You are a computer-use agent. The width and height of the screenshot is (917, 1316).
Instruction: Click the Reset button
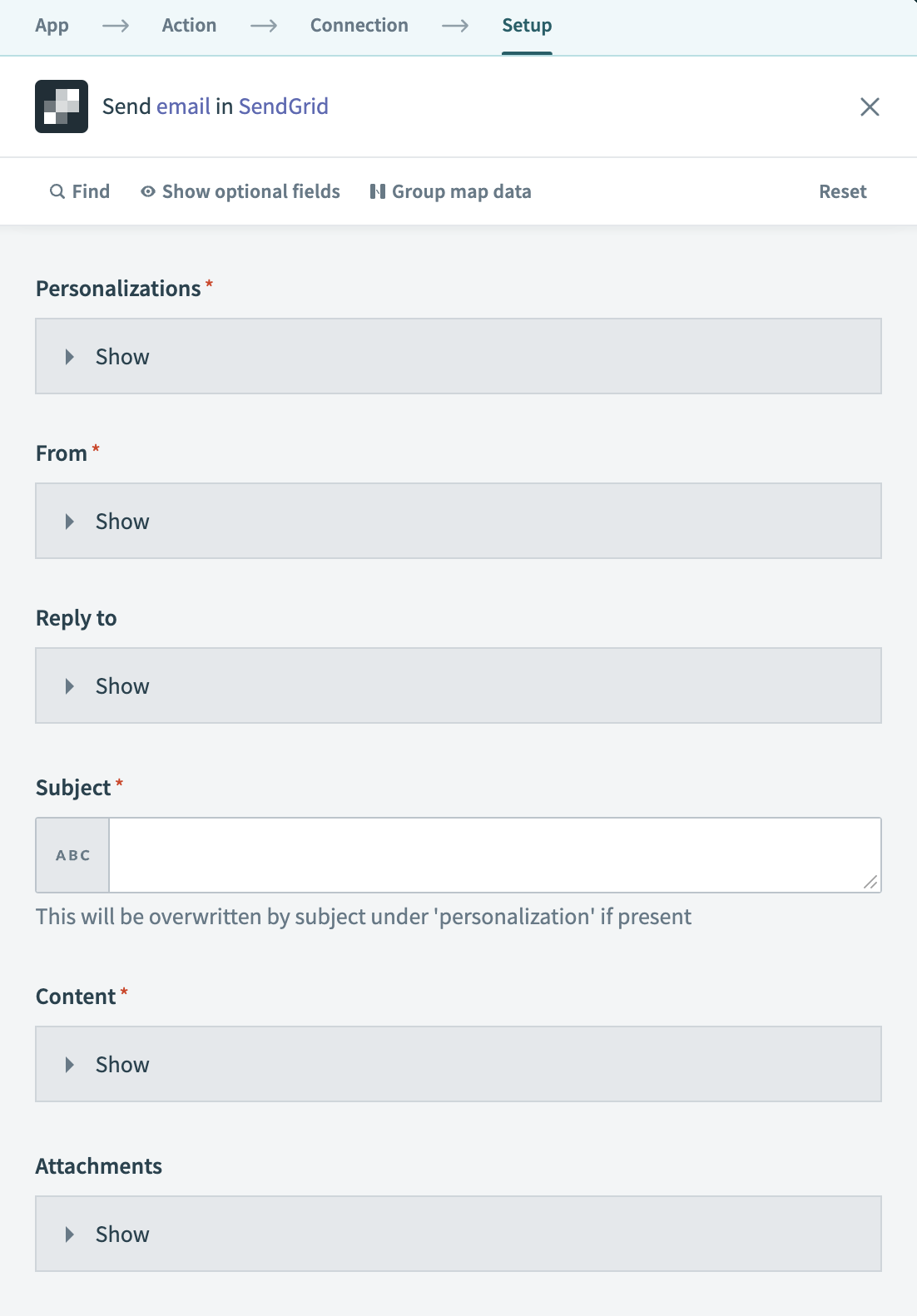coord(843,190)
